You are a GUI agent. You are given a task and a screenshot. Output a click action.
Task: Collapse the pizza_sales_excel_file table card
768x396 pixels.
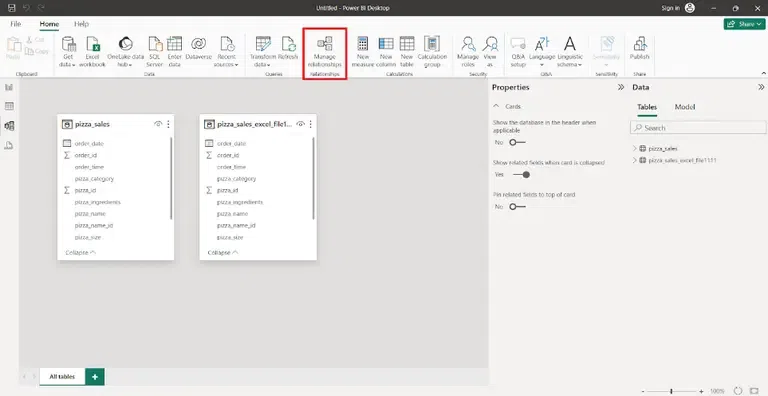click(x=223, y=252)
